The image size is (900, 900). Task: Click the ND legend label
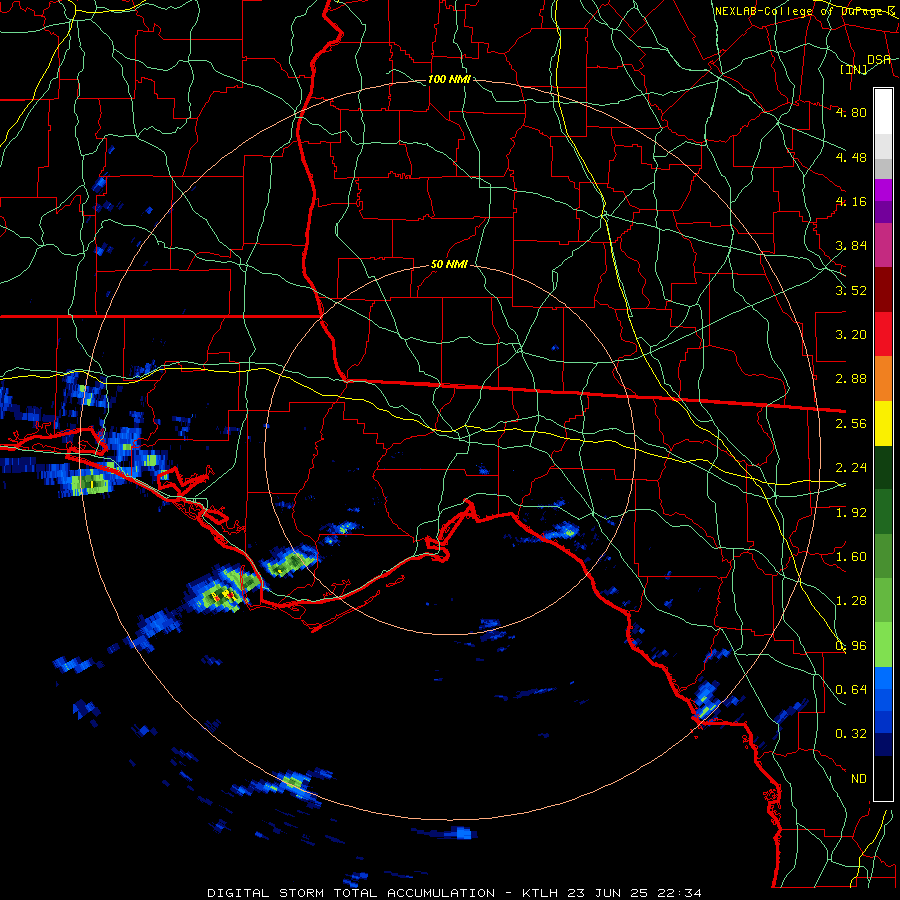[x=859, y=779]
